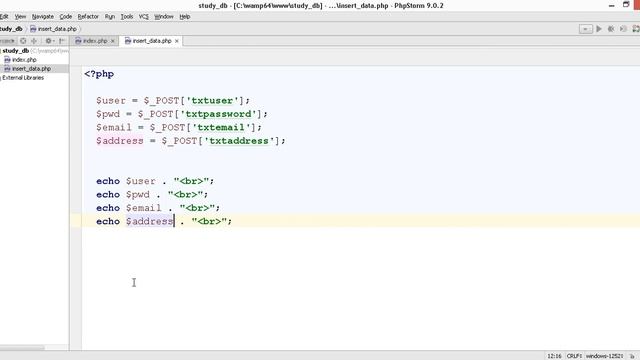The width and height of the screenshot is (640, 360).
Task: Click the collapse all icon in project panel
Action: (x=34, y=41)
